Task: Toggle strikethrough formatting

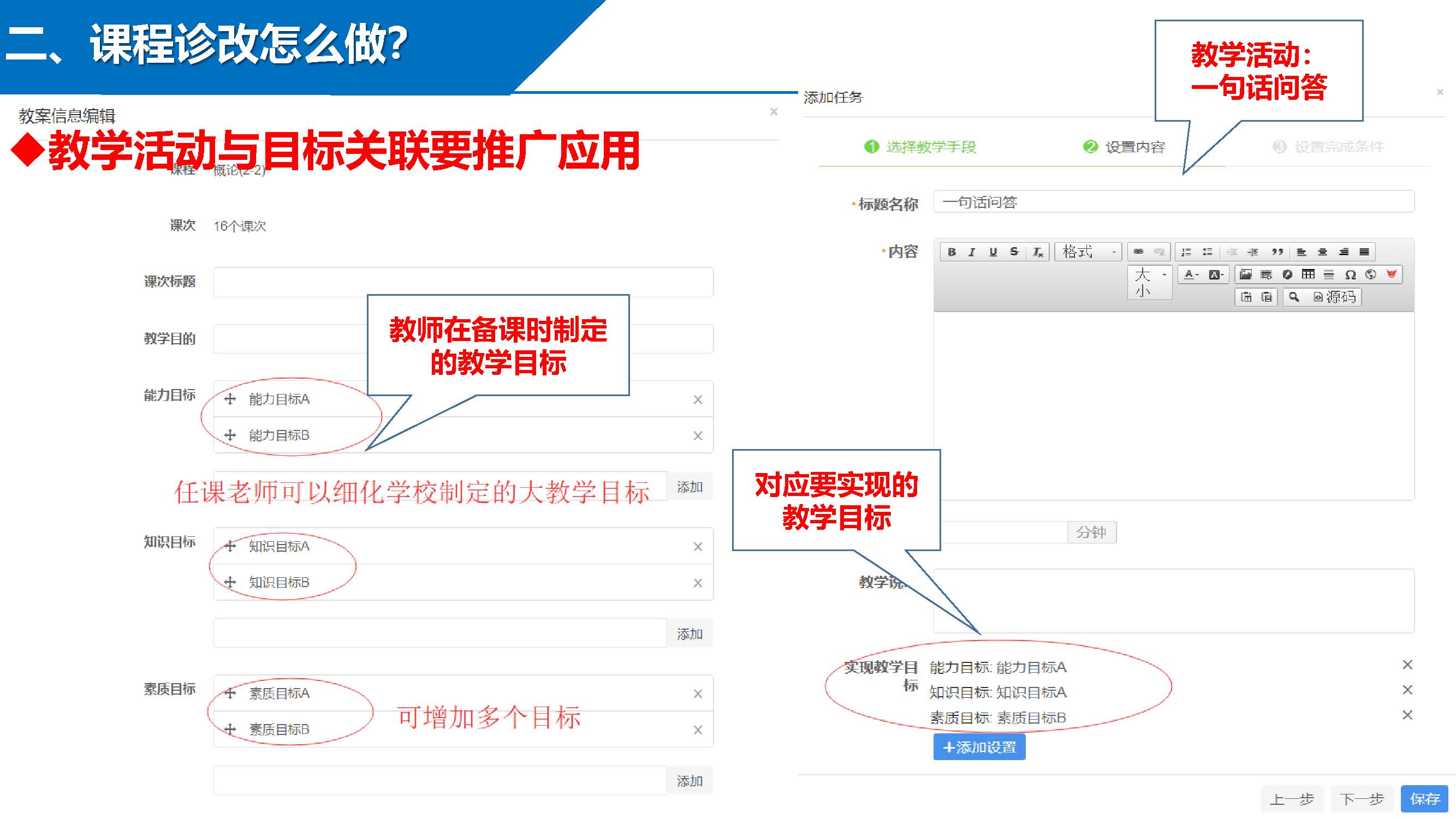Action: point(1014,252)
